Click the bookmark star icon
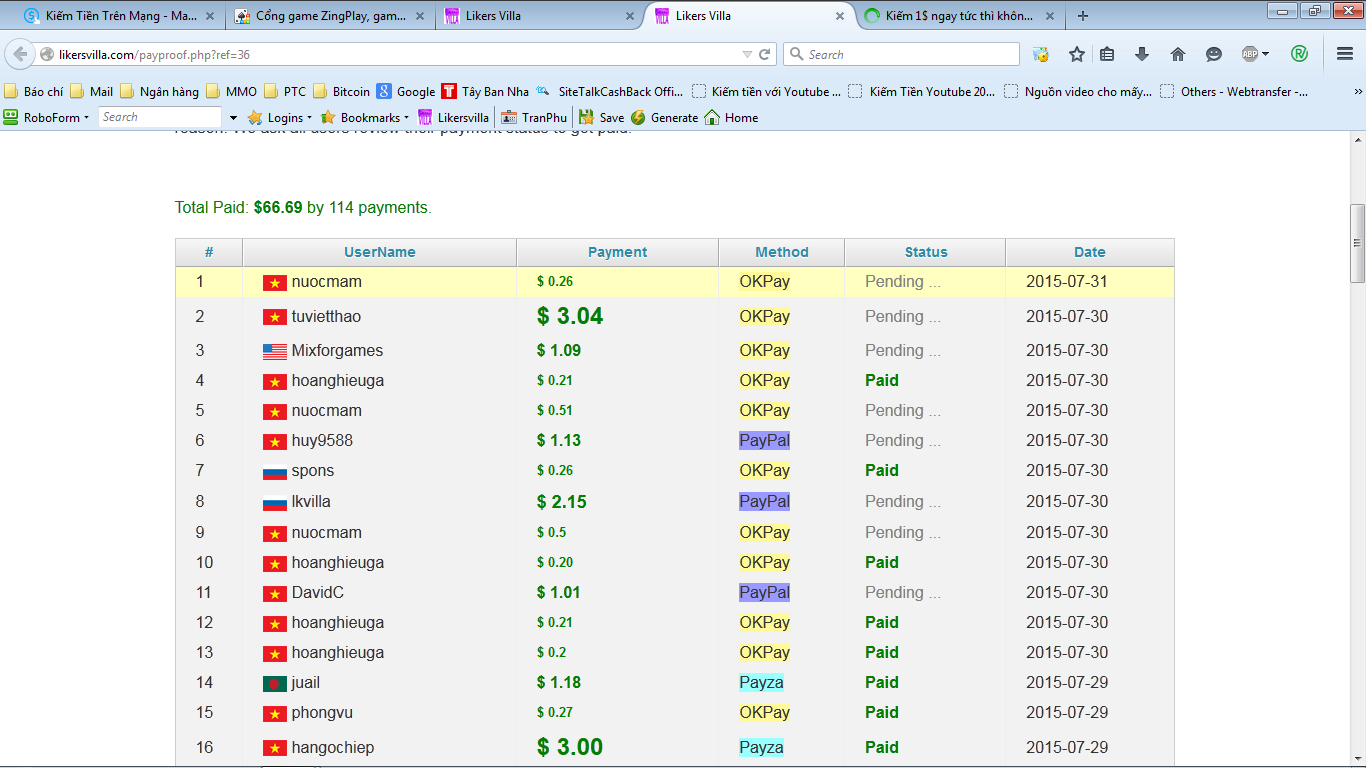Image resolution: width=1366 pixels, height=768 pixels. (1076, 54)
